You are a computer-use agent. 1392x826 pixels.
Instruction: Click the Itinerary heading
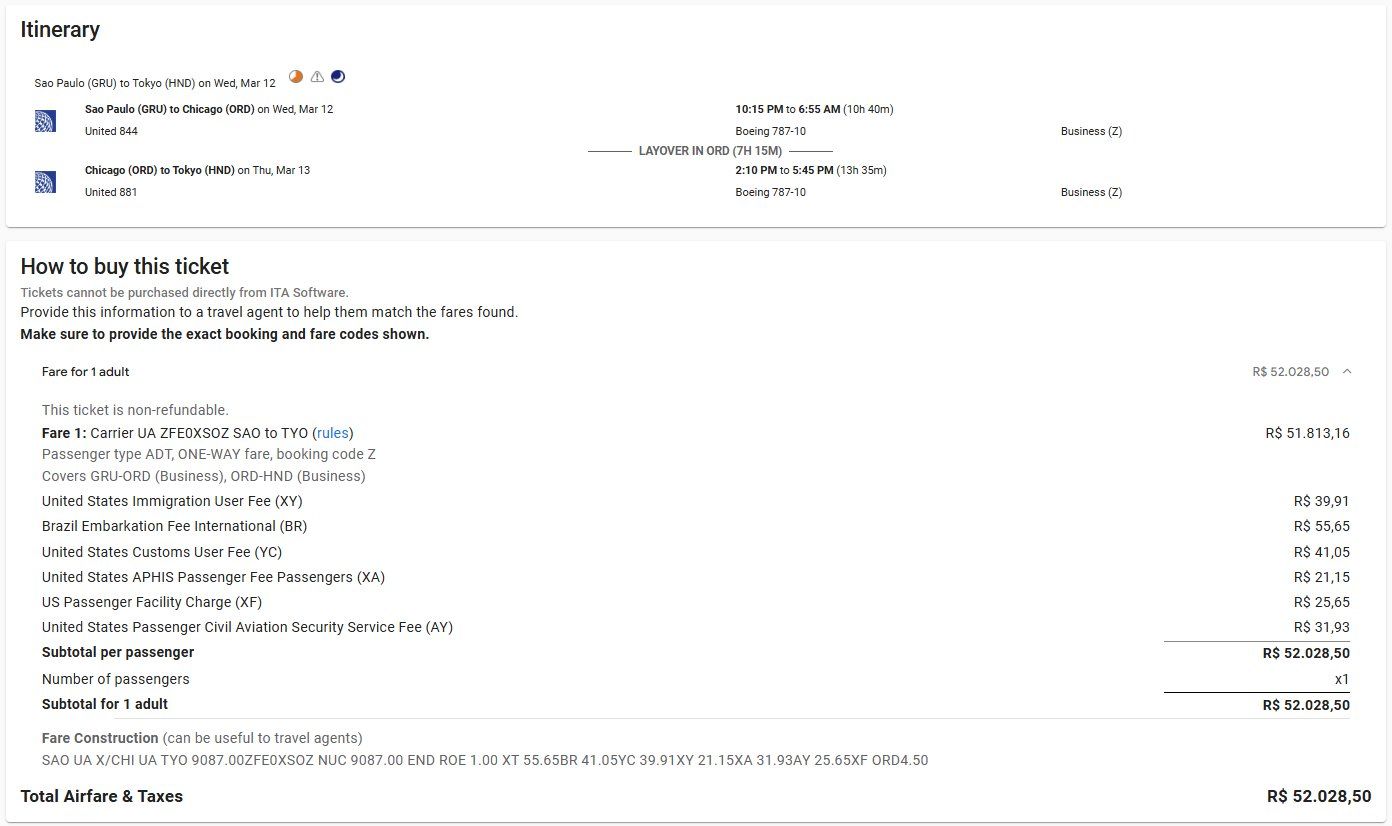pos(60,30)
